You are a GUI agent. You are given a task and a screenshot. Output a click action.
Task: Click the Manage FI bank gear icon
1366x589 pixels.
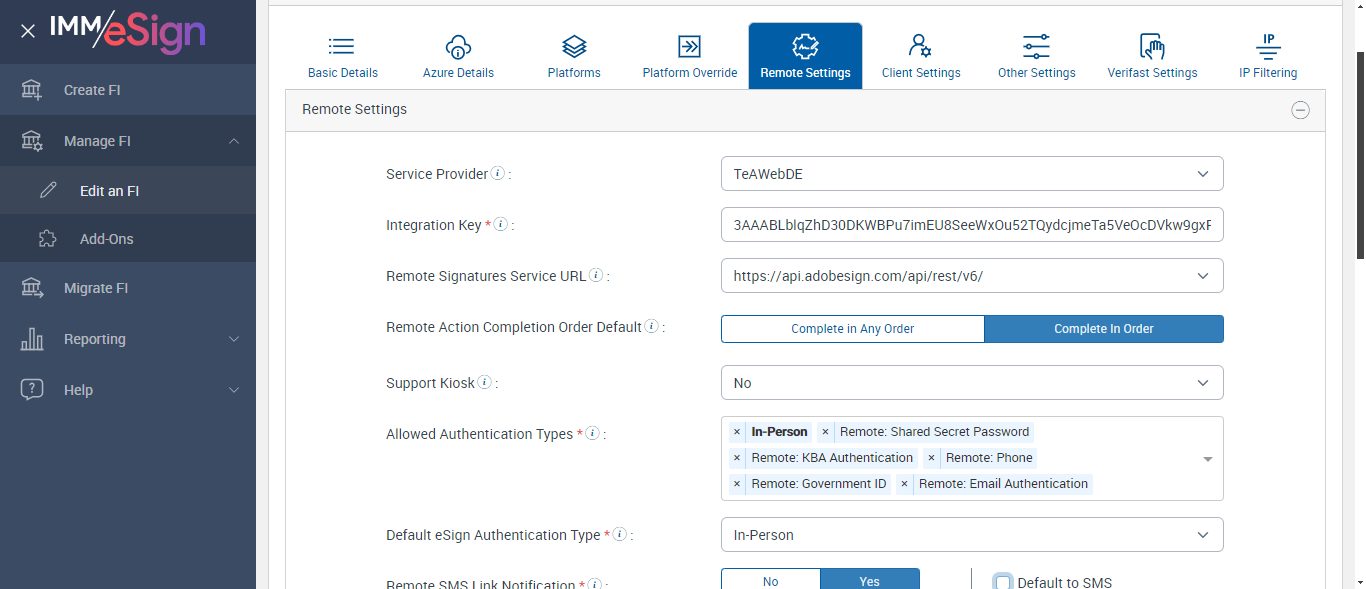coord(32,141)
